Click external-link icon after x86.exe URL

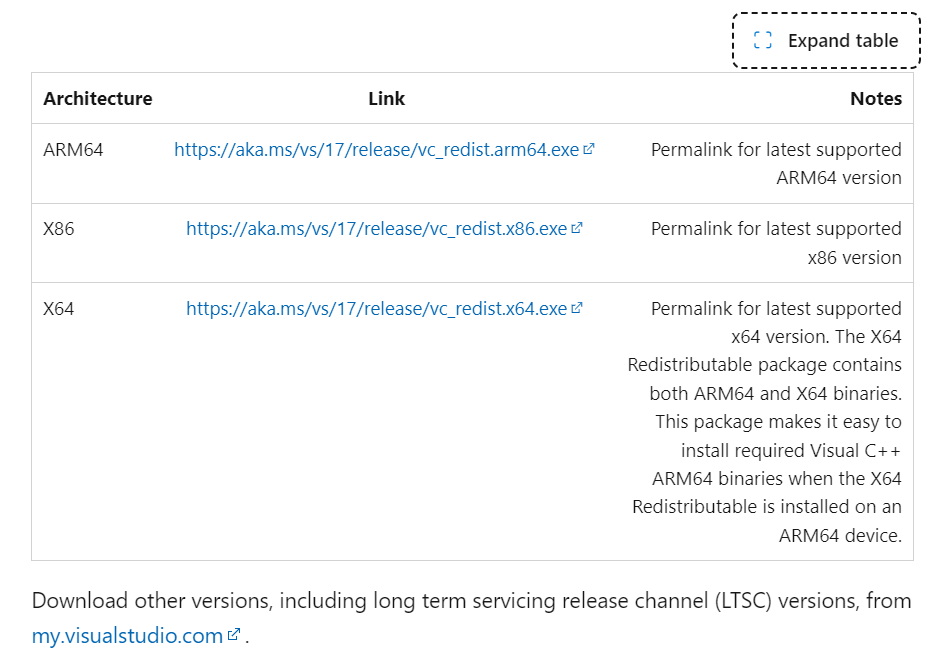pyautogui.click(x=577, y=228)
